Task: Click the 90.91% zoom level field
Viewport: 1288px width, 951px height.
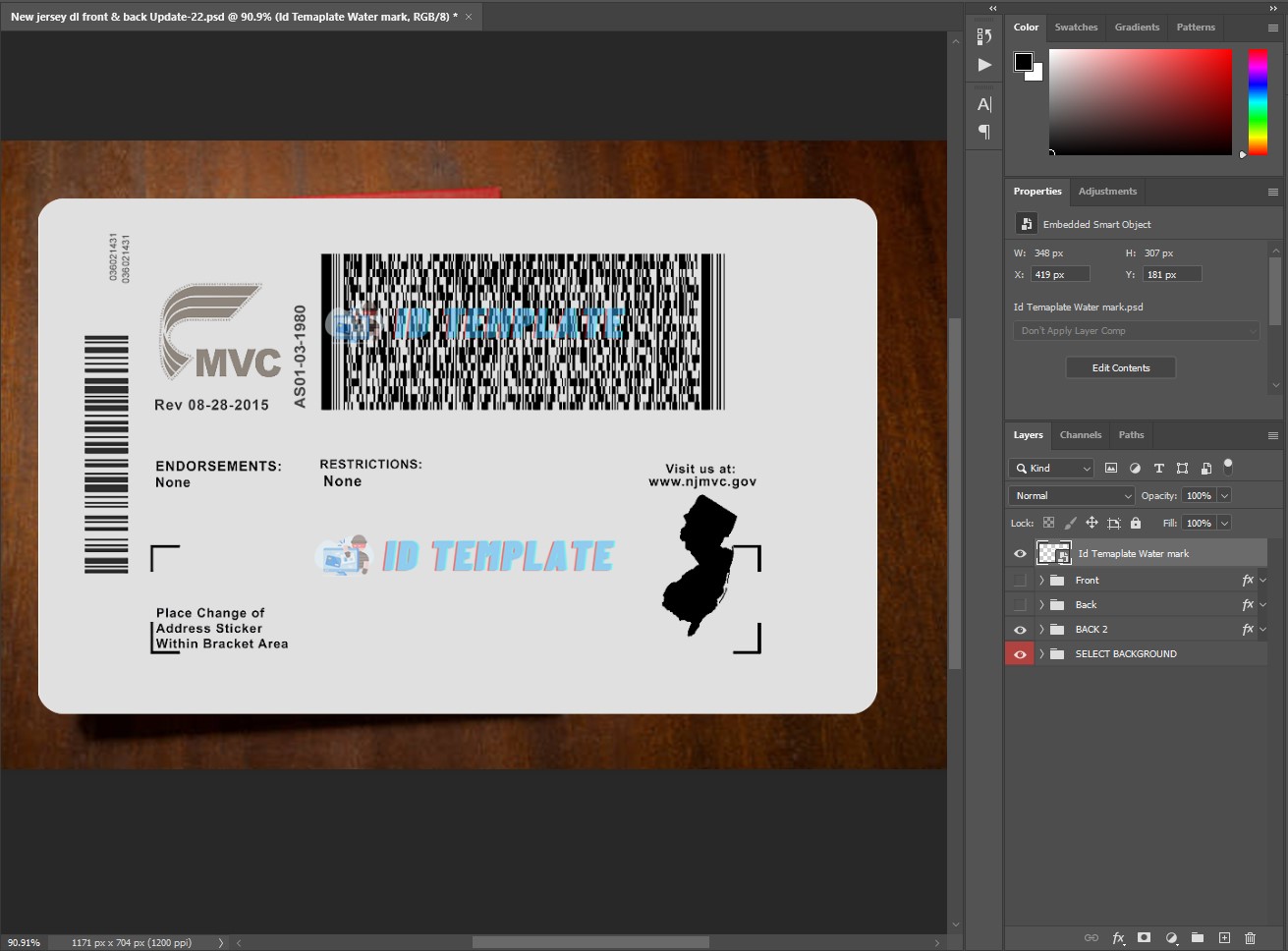Action: [25, 943]
